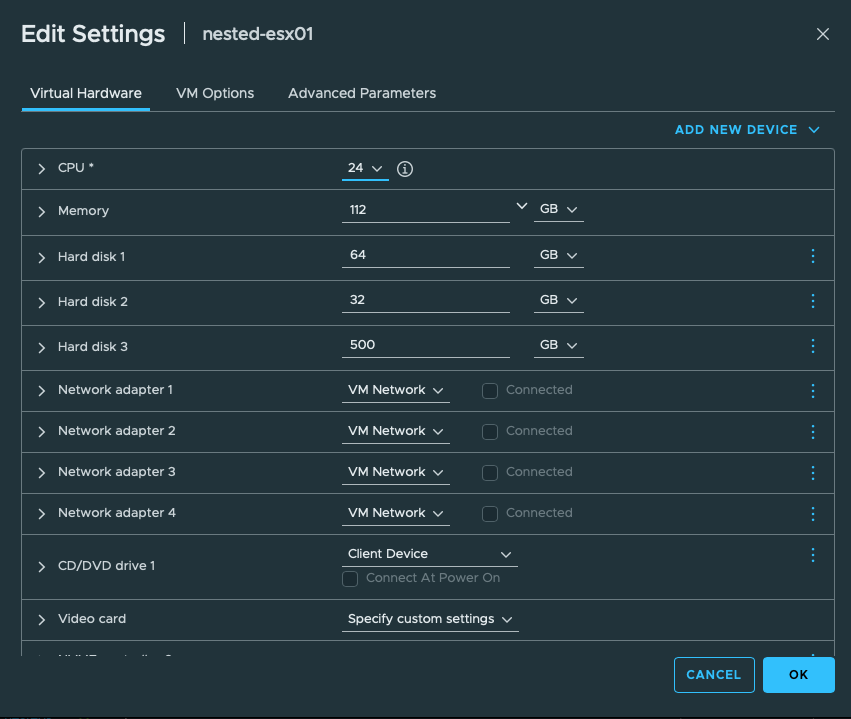Expand the Network adapter 4 row
The image size is (851, 719).
pyautogui.click(x=42, y=514)
